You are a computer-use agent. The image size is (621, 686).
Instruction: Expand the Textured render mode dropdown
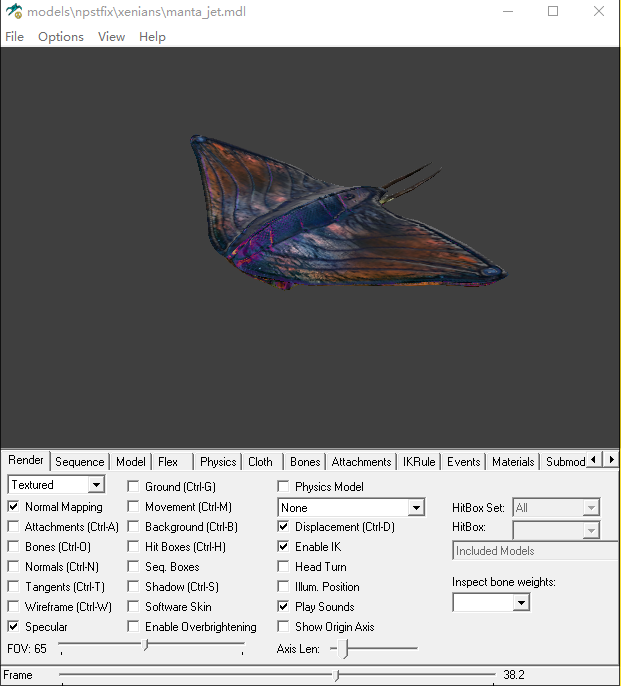tap(96, 485)
